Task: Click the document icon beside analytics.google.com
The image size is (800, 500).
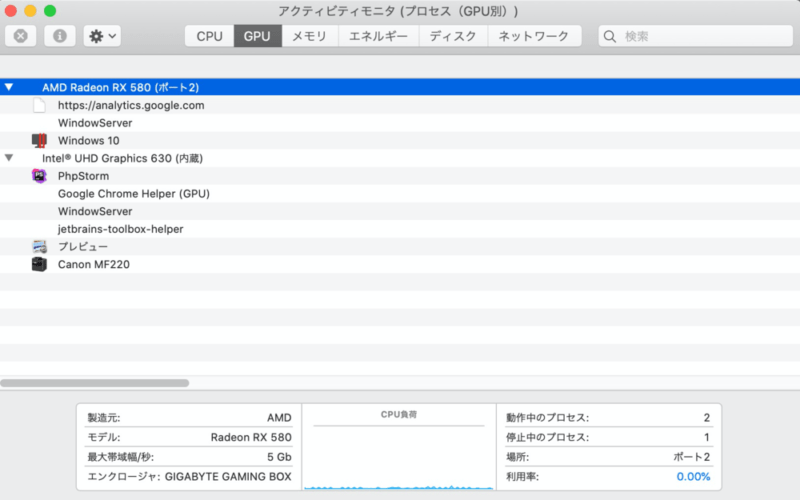Action: [x=39, y=105]
